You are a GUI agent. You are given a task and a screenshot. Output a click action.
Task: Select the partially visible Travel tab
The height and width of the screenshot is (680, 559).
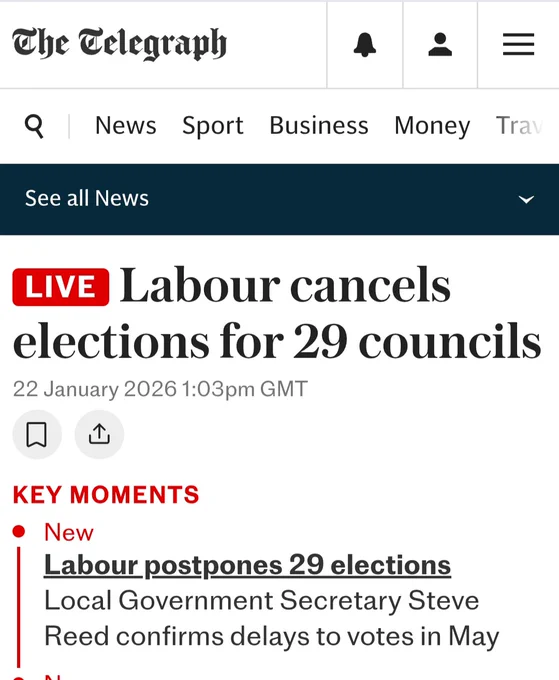[519, 126]
